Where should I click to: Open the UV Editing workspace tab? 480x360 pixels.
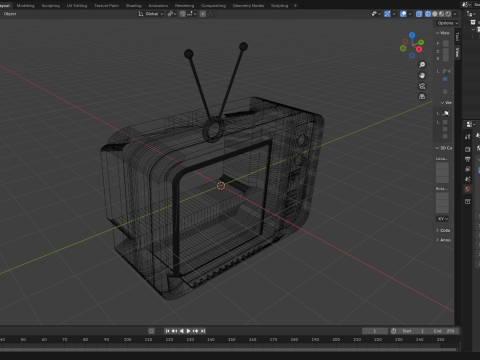pos(77,5)
